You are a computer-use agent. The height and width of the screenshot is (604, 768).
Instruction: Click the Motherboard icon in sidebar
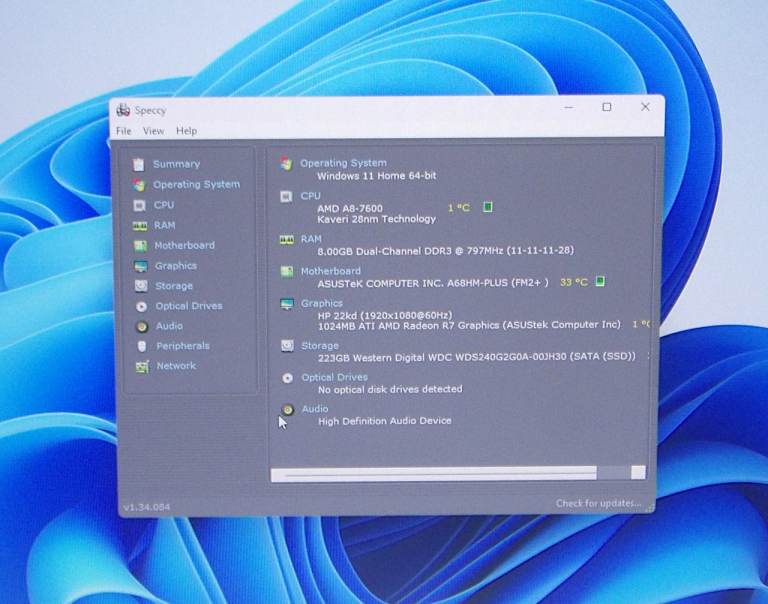pos(141,245)
